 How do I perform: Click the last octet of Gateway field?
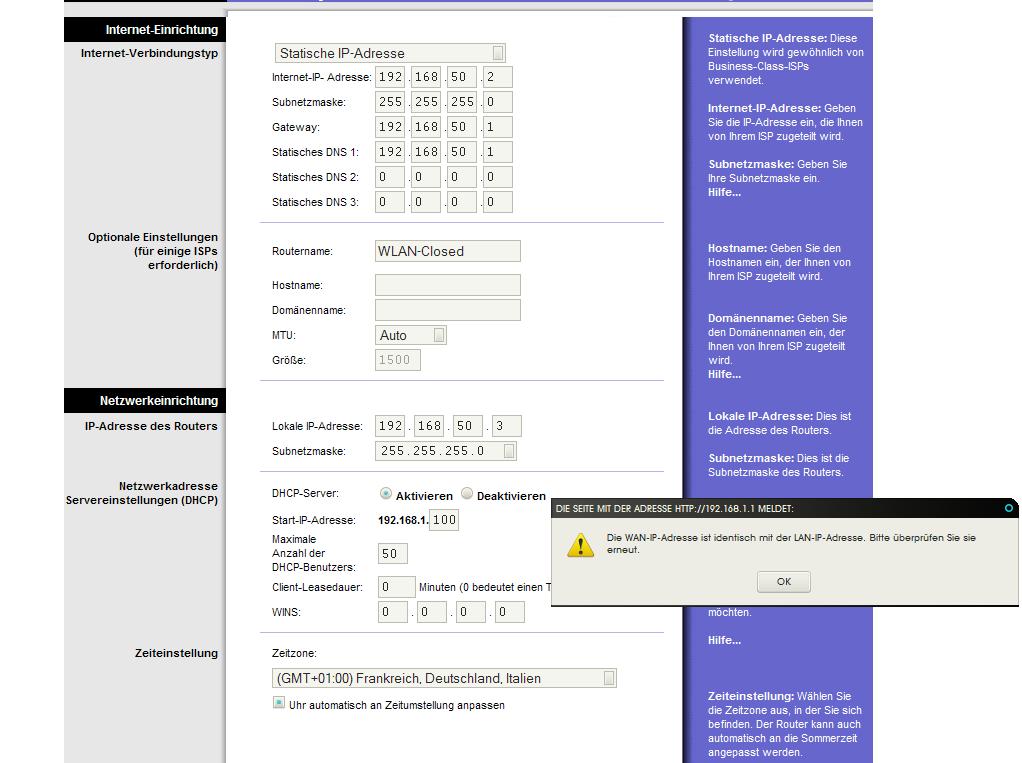pos(498,127)
